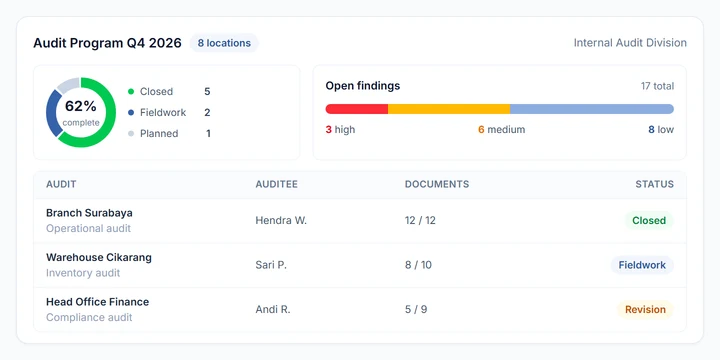The image size is (720, 360).
Task: Click the Open findings heading
Action: 363,86
